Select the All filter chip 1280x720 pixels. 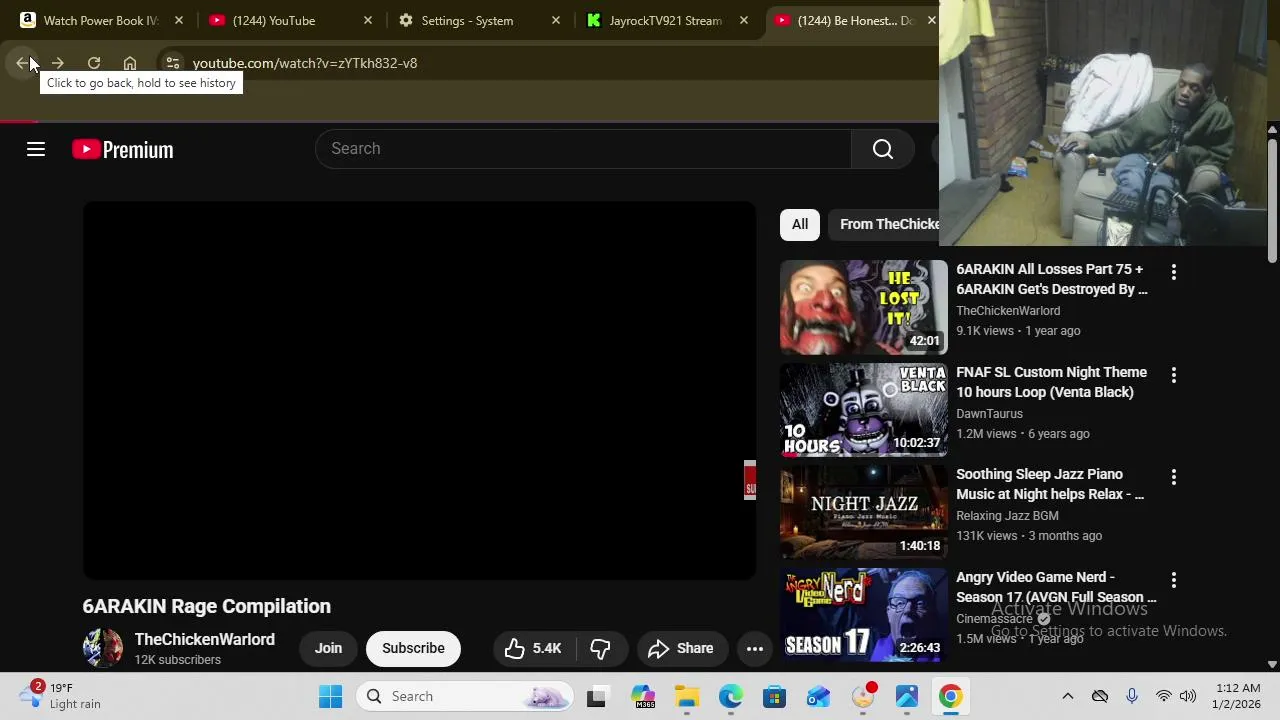pos(800,224)
